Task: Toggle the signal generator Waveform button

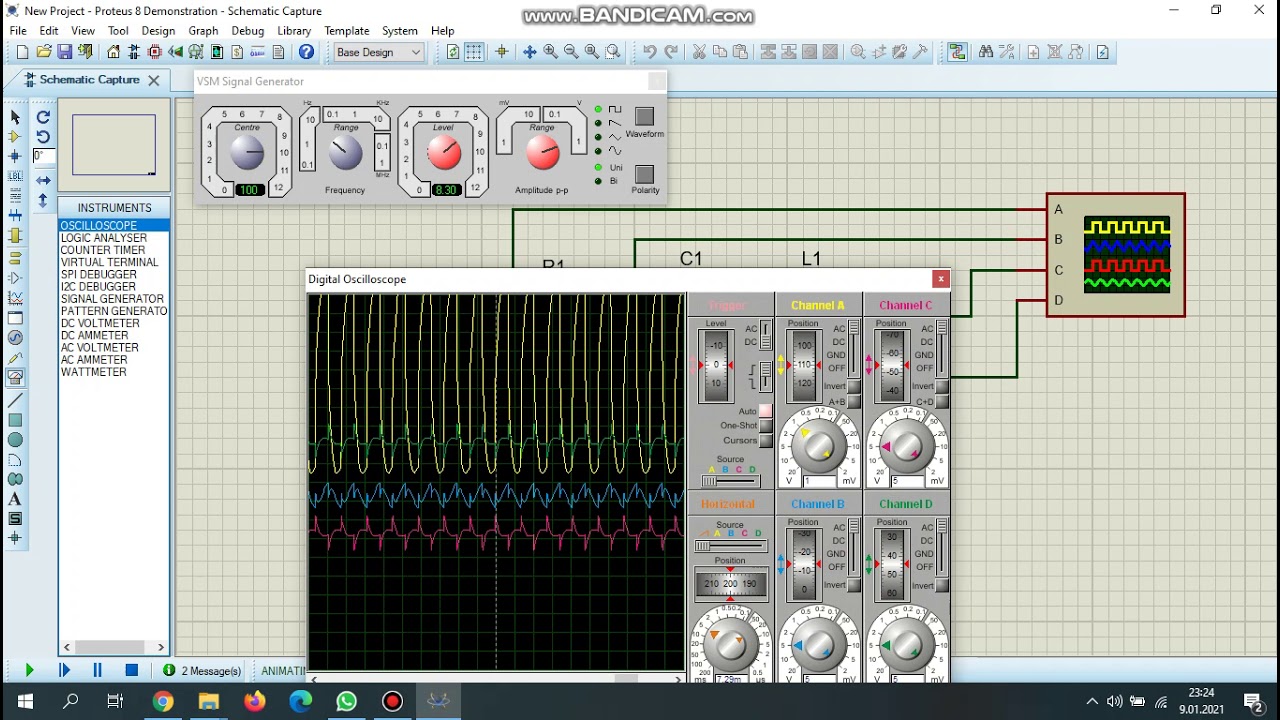Action: [x=644, y=117]
